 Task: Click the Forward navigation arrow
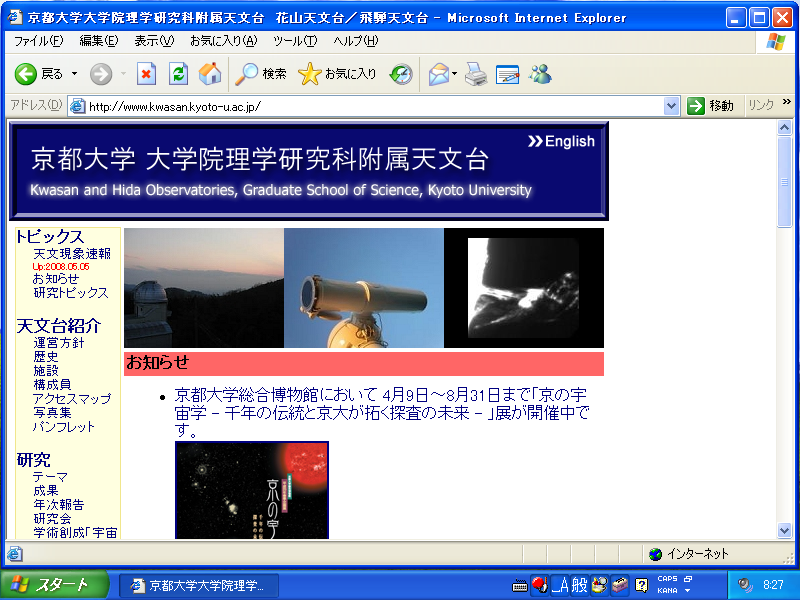(x=101, y=74)
